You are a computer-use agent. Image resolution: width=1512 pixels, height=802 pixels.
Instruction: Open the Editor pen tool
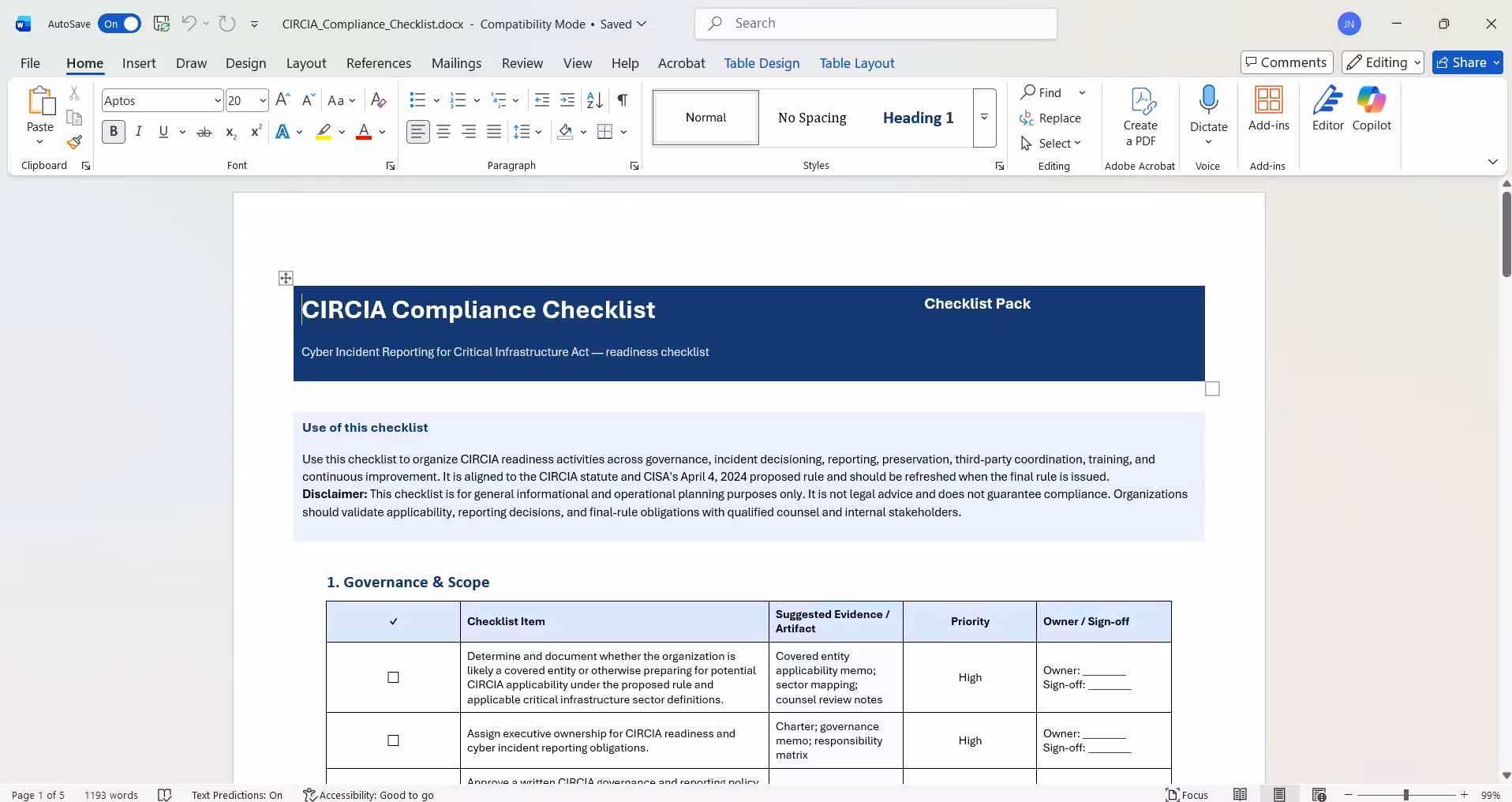[1327, 109]
